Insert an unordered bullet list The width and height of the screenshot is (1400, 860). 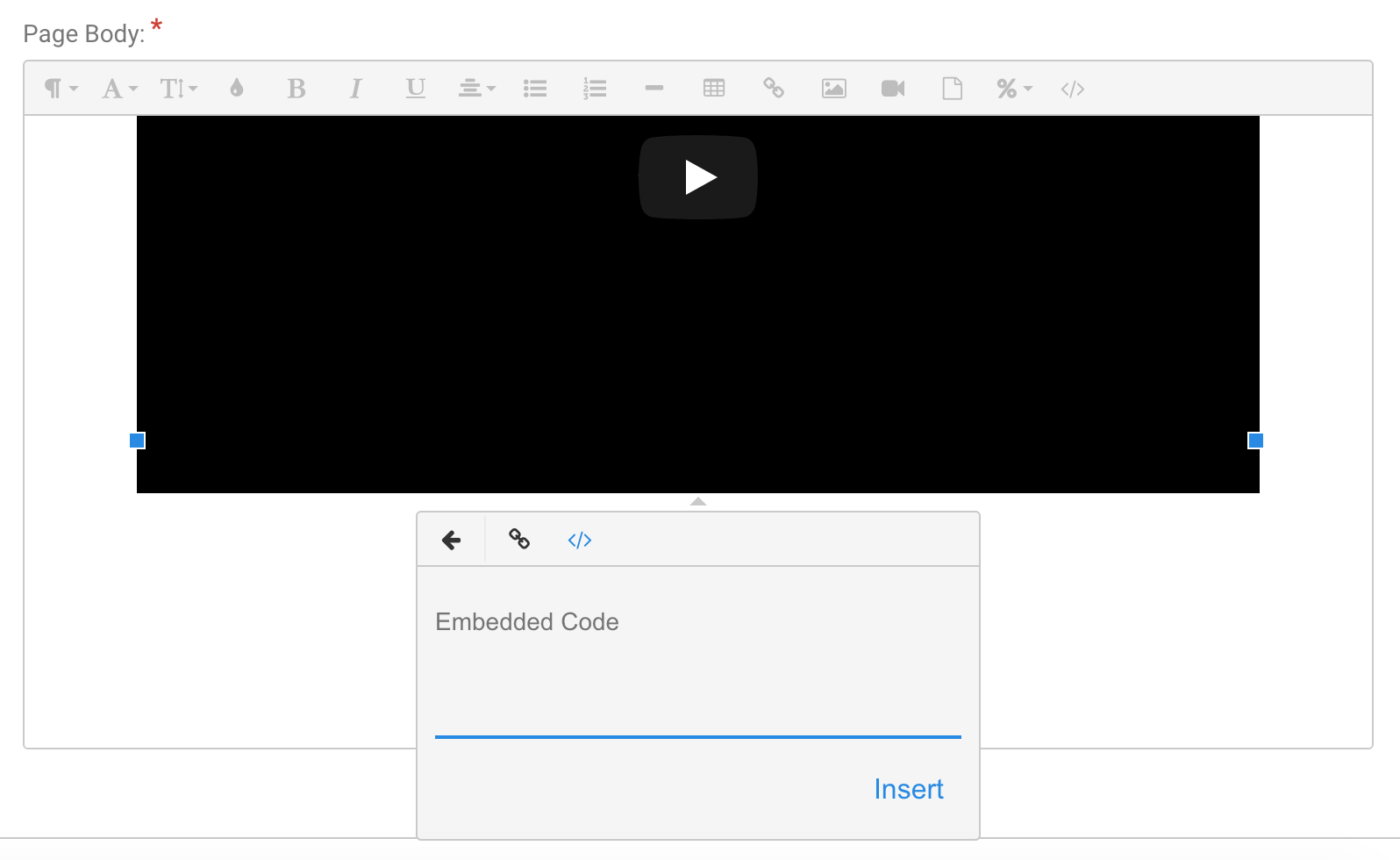[535, 89]
